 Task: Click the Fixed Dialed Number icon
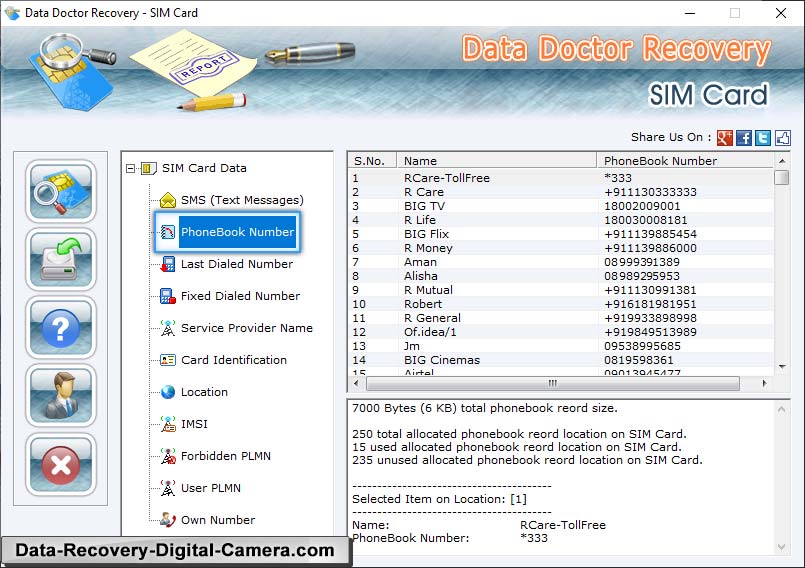pos(168,296)
